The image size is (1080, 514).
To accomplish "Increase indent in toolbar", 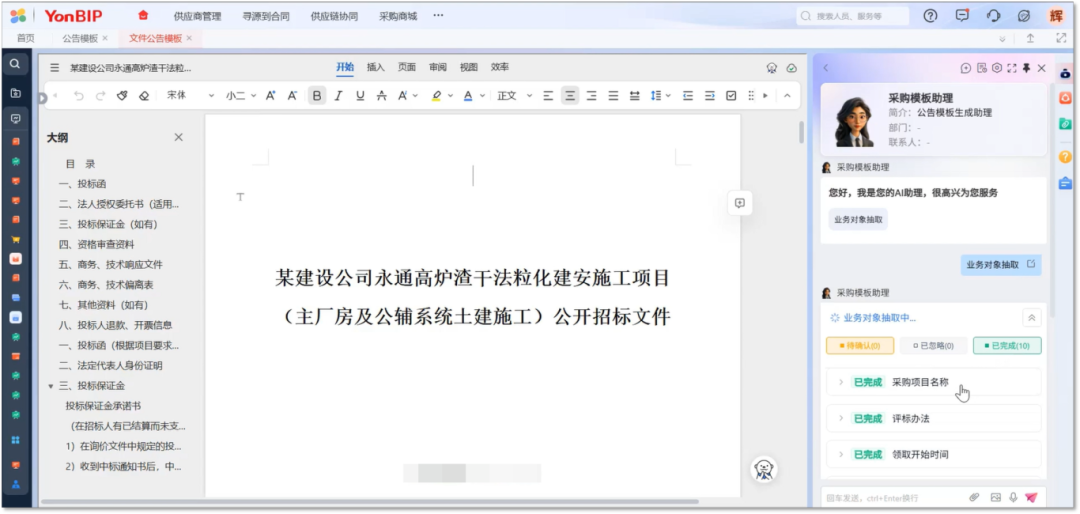I will 709,96.
